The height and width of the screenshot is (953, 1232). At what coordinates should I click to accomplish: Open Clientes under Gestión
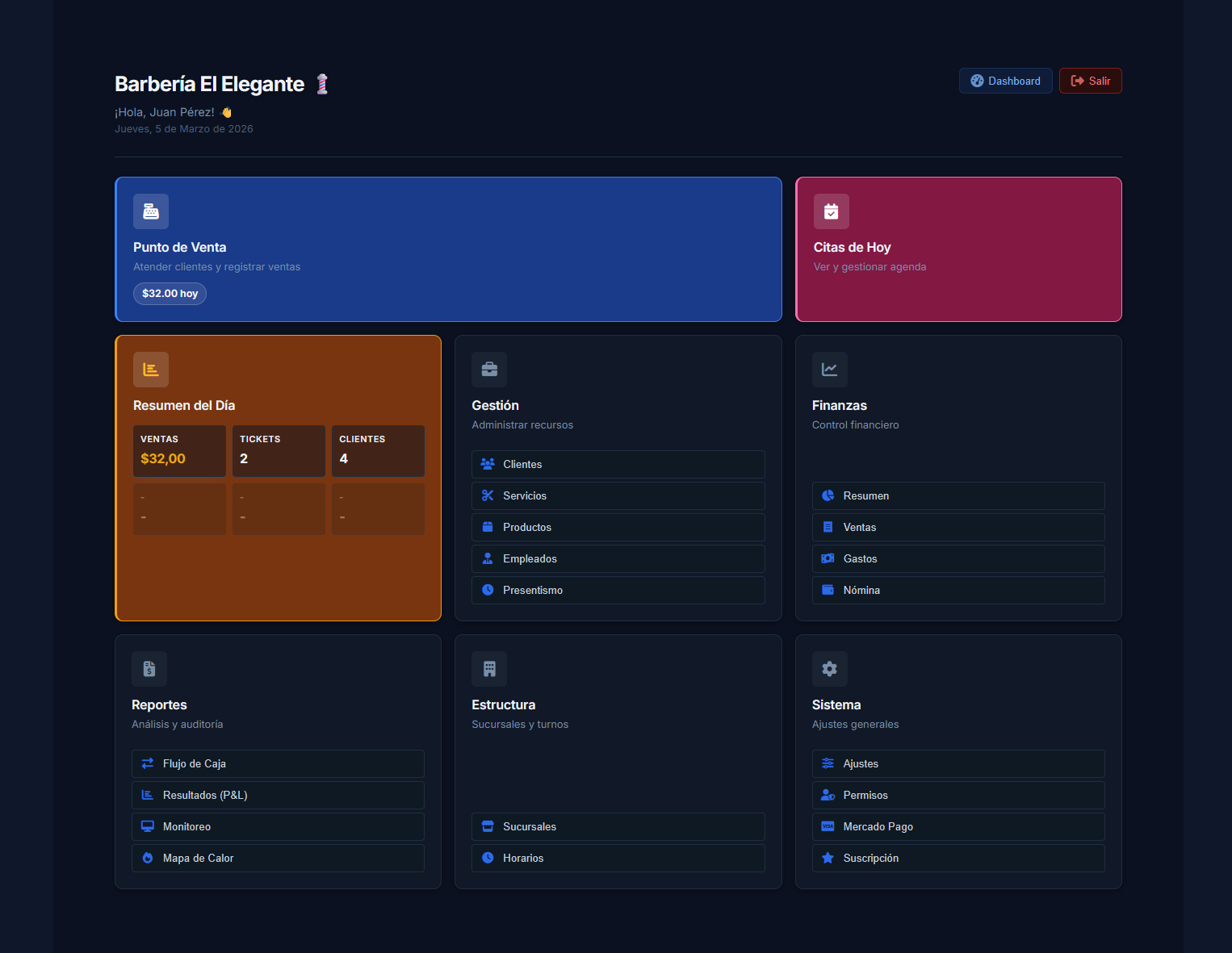[618, 464]
